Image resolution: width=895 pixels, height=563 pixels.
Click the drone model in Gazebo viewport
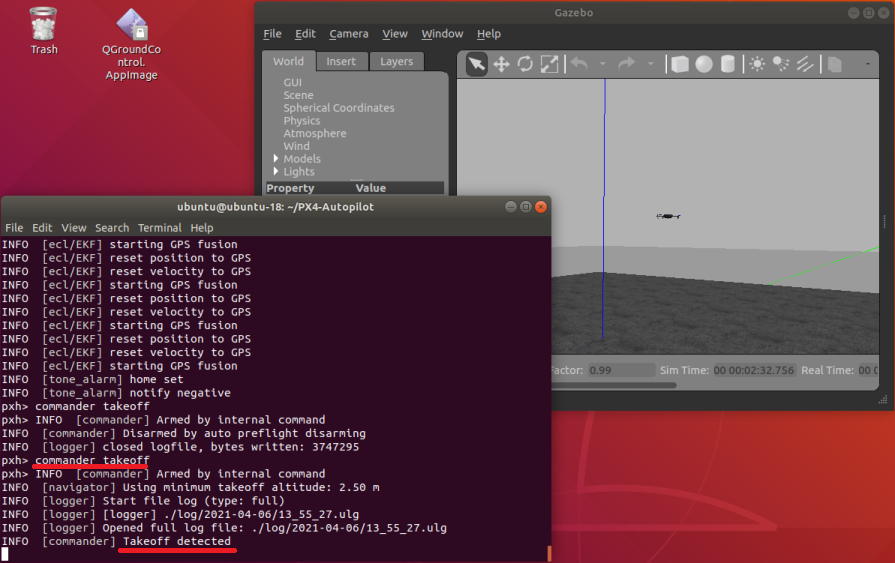tap(668, 216)
